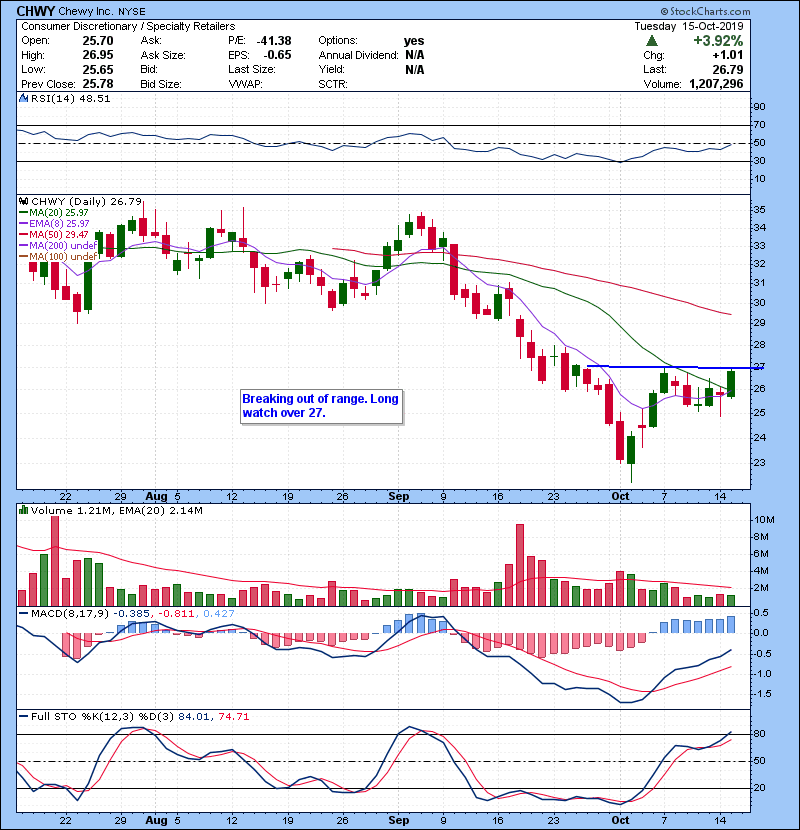Click the RSI(14) 48.51 label
Screen dimensions: 800x830
(x=70, y=98)
